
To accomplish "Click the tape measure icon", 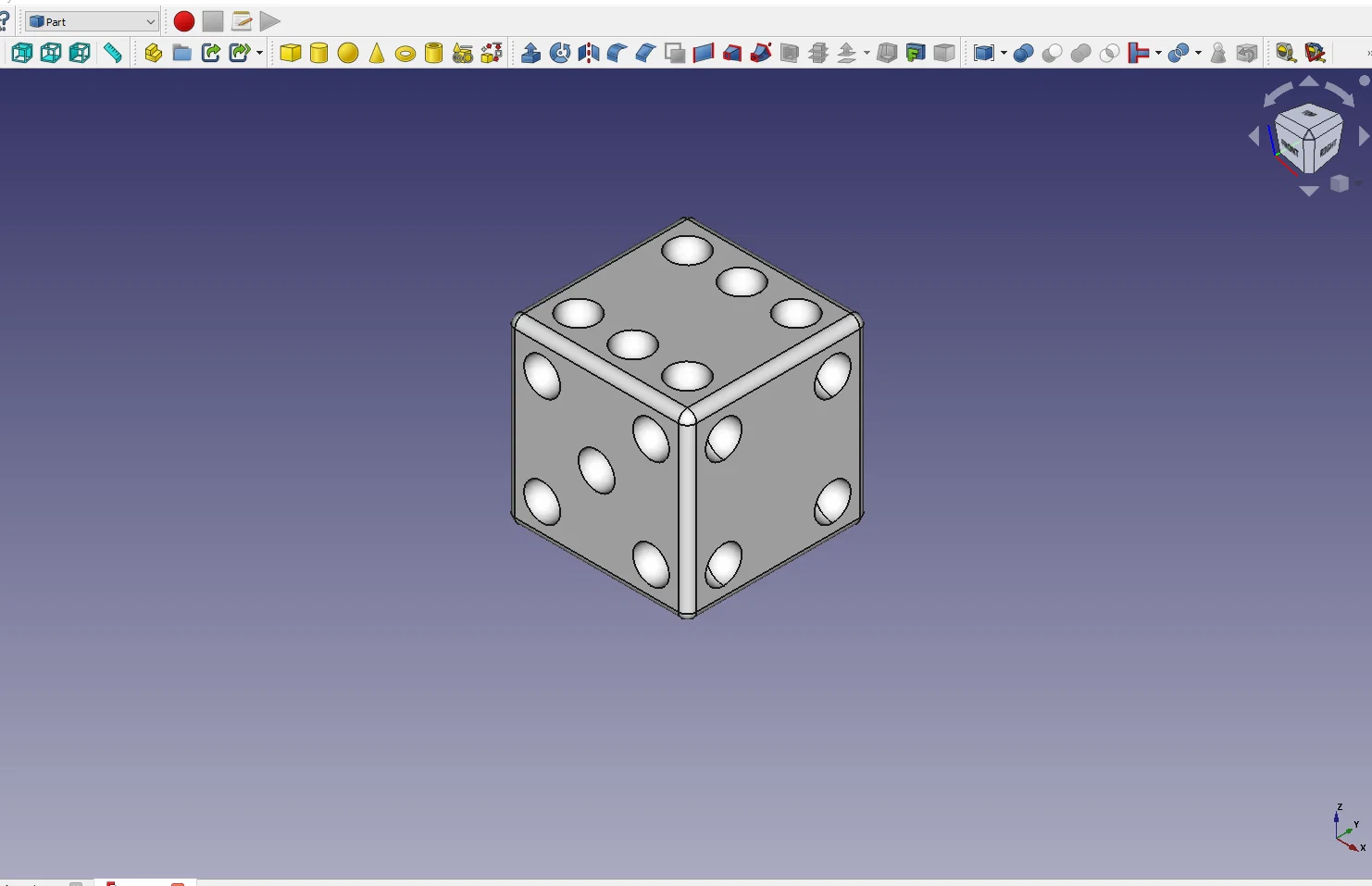I will 1286,53.
